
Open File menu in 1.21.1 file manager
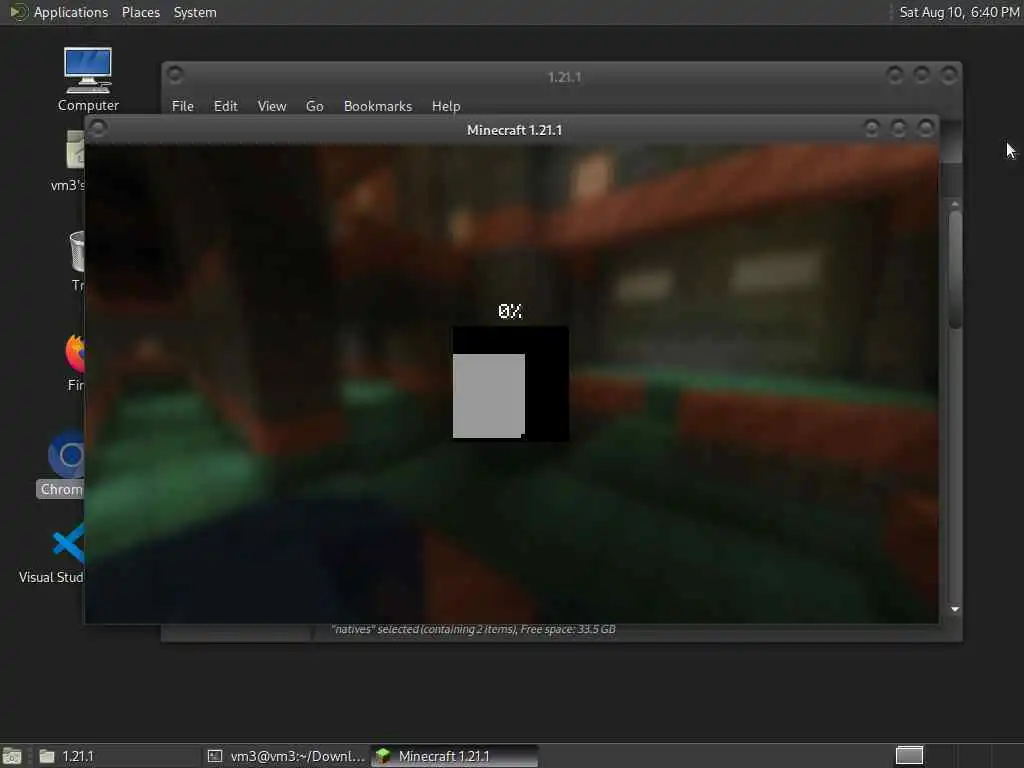183,106
